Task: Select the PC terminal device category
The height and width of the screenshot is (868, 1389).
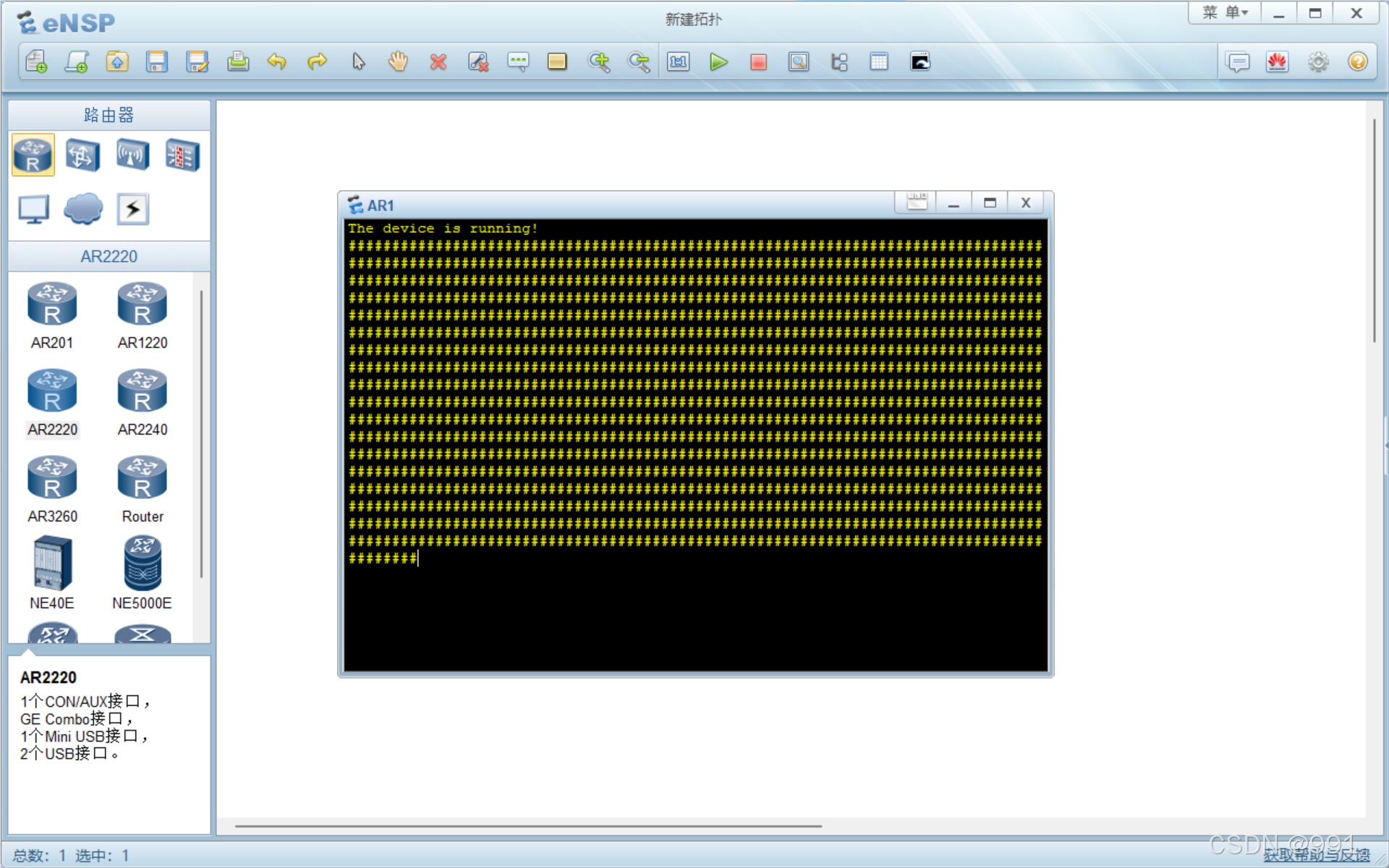Action: pyautogui.click(x=33, y=209)
